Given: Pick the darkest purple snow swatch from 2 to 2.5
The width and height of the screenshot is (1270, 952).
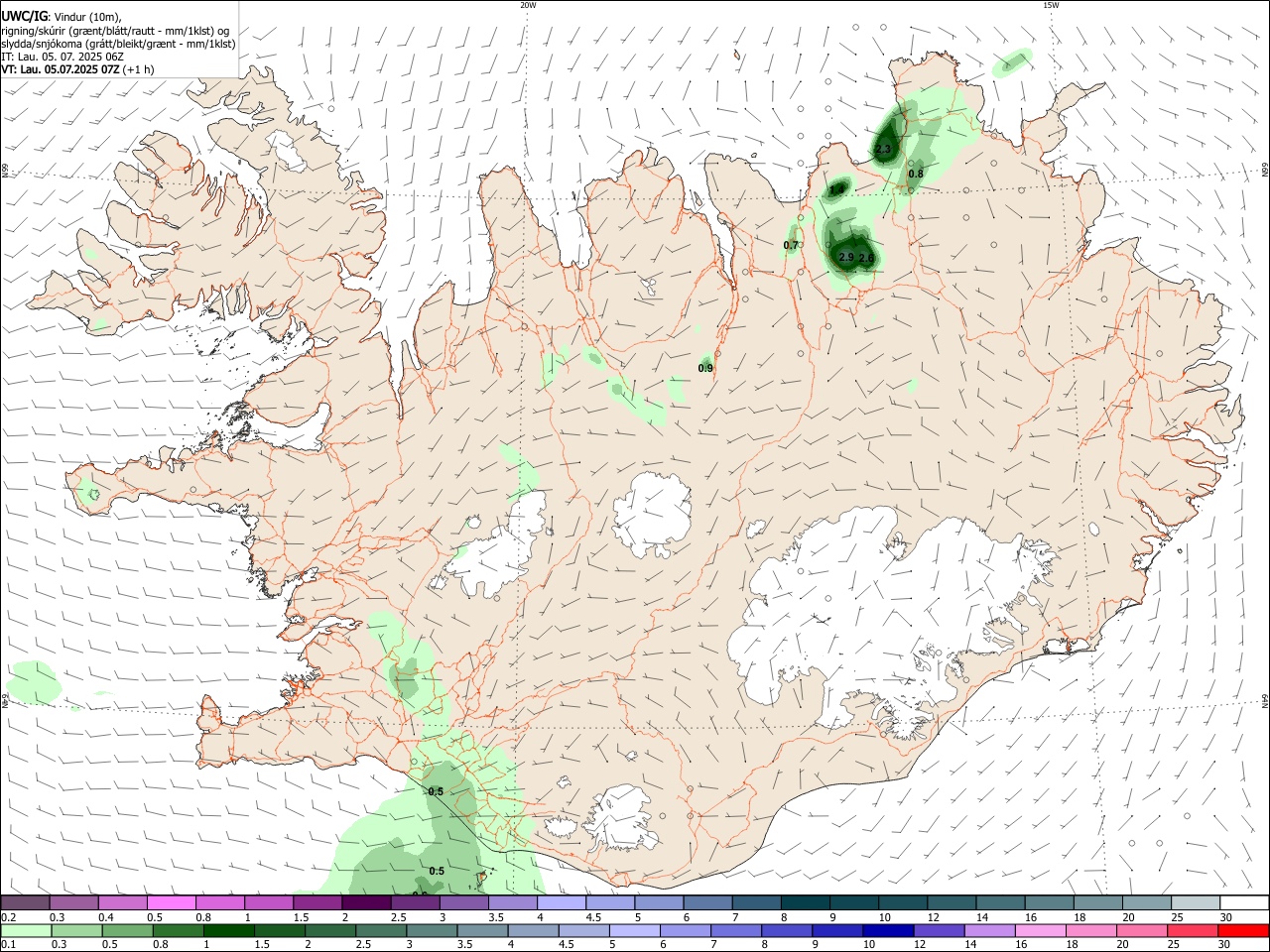Looking at the screenshot, I should coord(366,902).
